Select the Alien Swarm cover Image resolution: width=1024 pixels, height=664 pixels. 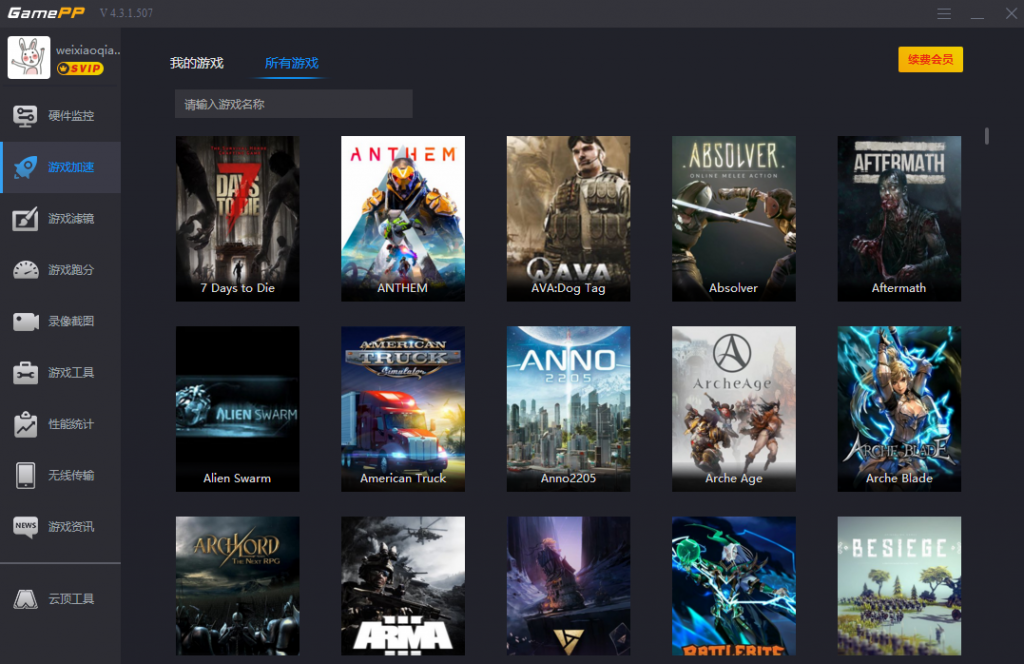tap(238, 409)
